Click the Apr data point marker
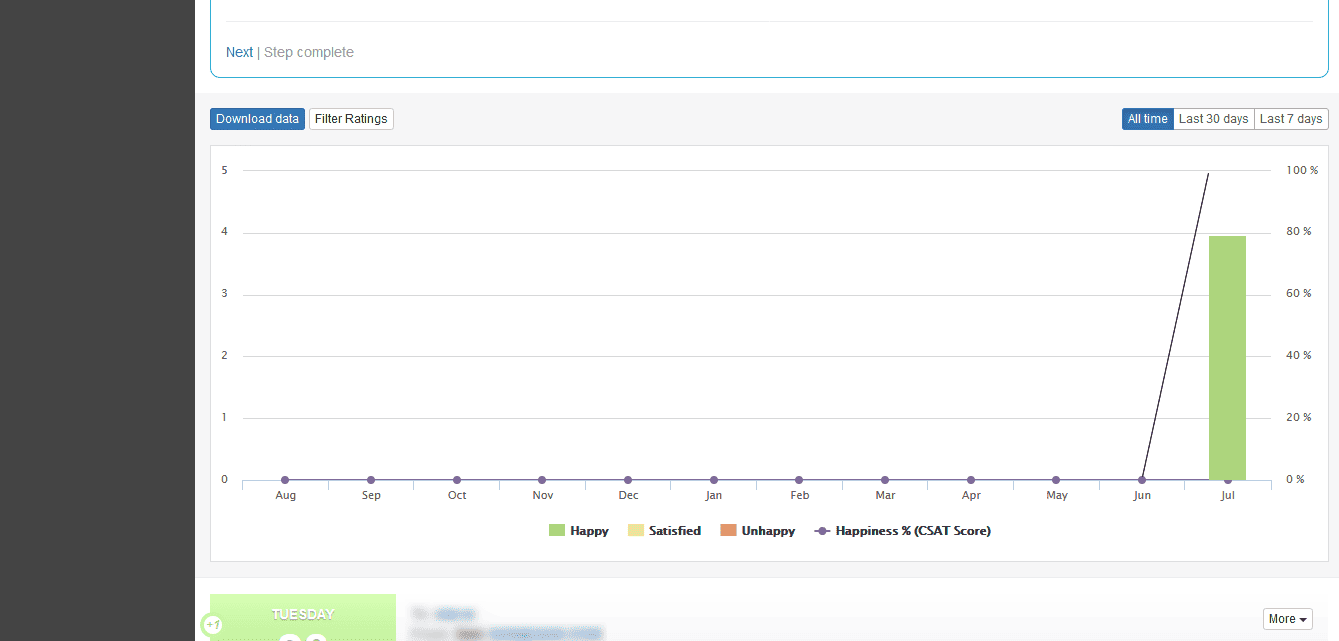The image size is (1339, 641). point(971,480)
